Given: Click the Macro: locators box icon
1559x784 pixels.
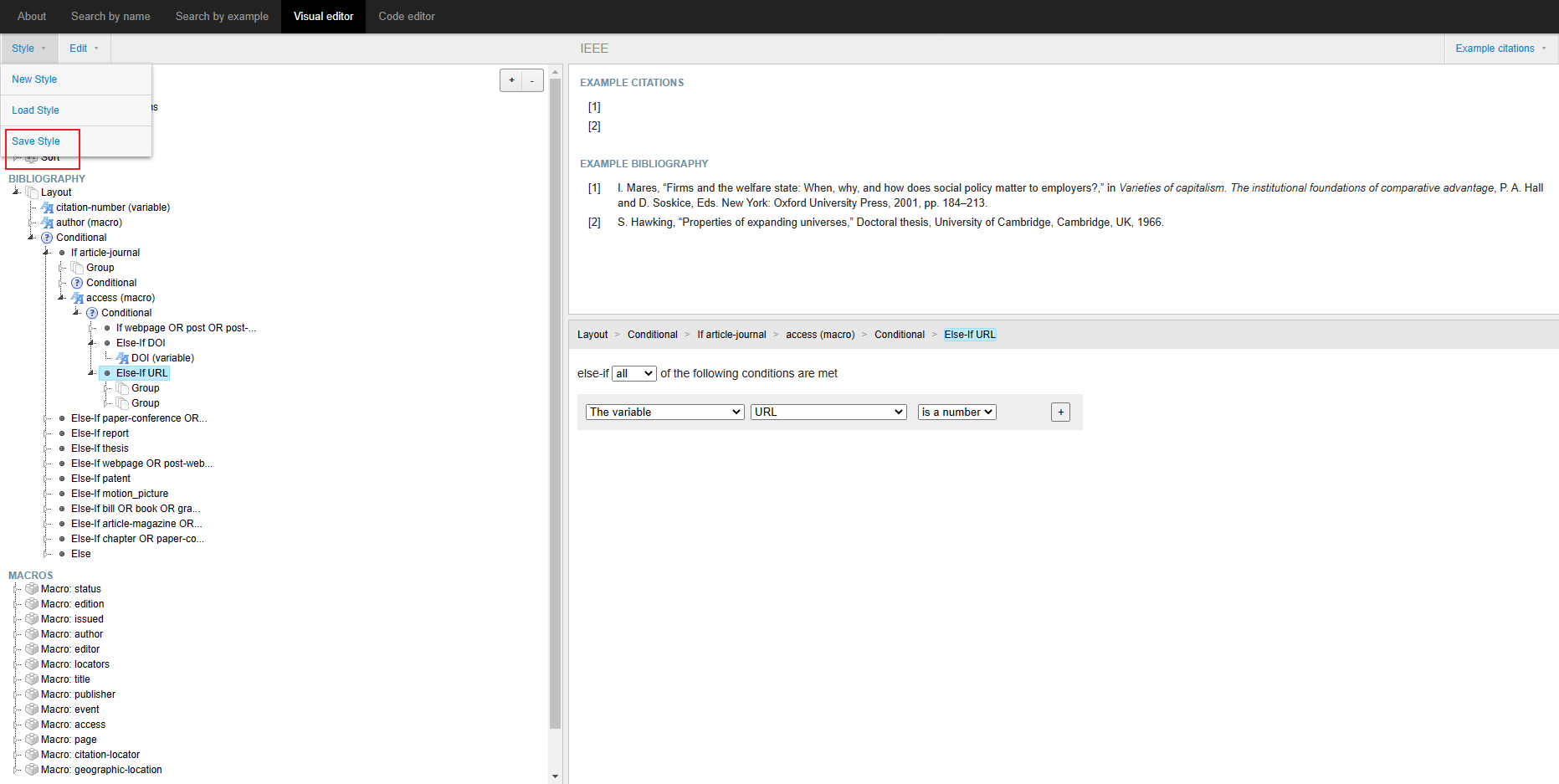Looking at the screenshot, I should [32, 664].
